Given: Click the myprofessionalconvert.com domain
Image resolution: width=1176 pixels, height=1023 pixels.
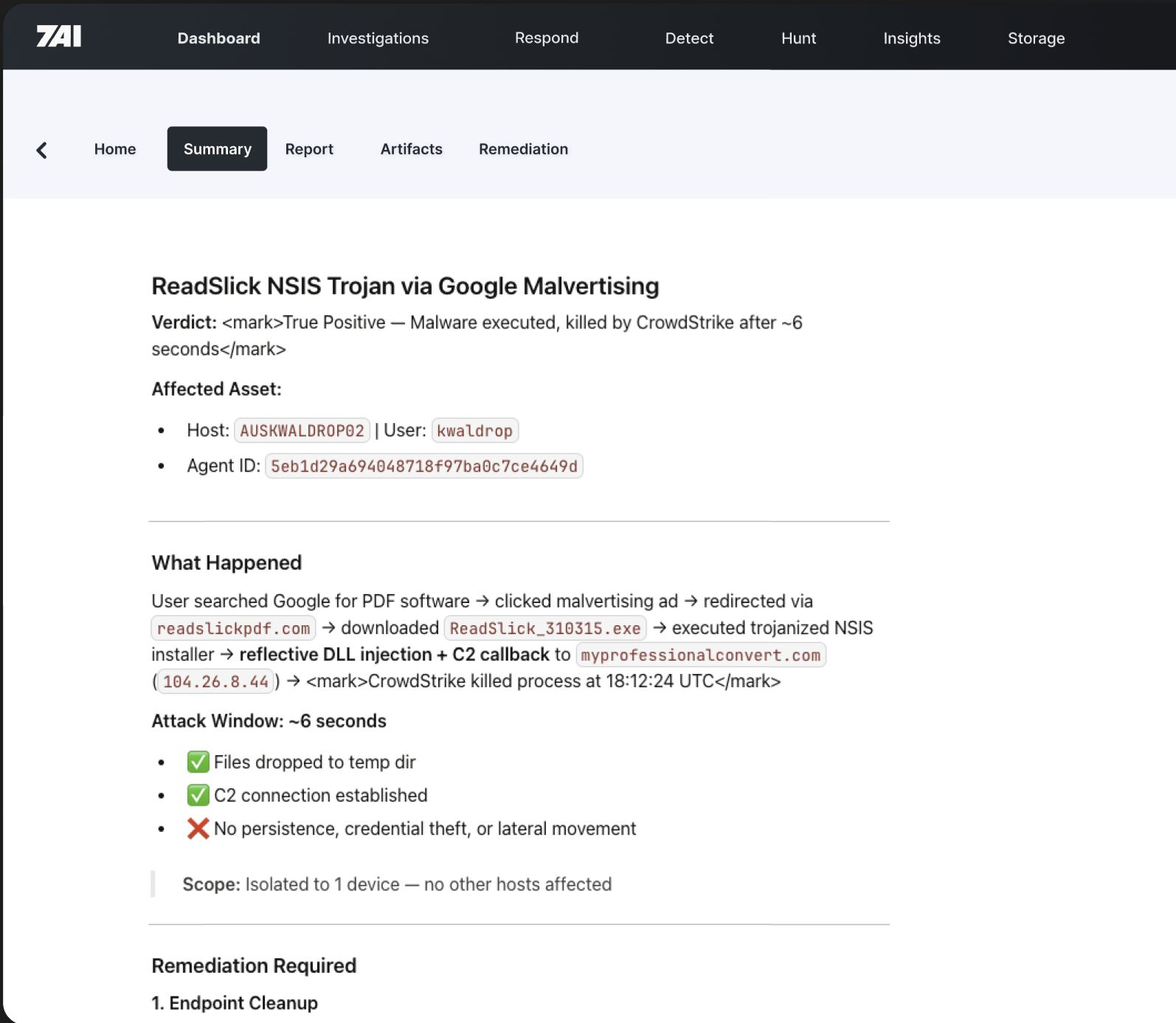Looking at the screenshot, I should click(700, 655).
